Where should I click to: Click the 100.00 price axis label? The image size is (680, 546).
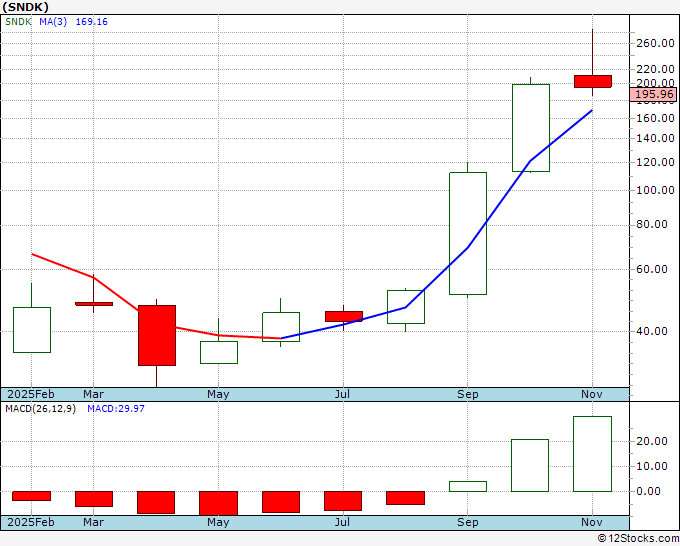[x=655, y=190]
